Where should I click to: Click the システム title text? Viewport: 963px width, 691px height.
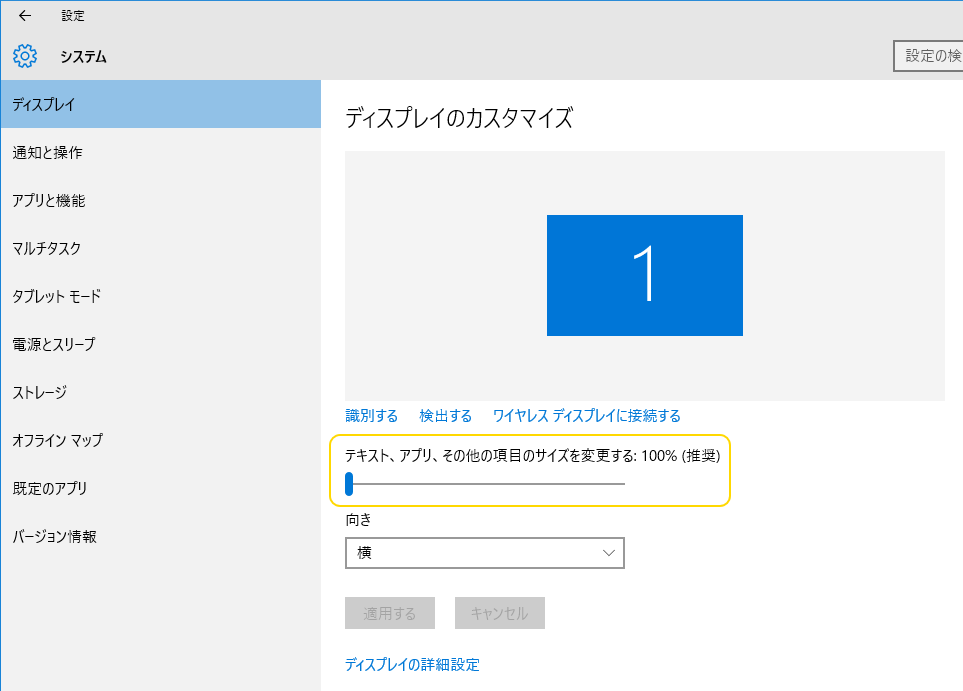click(x=84, y=57)
